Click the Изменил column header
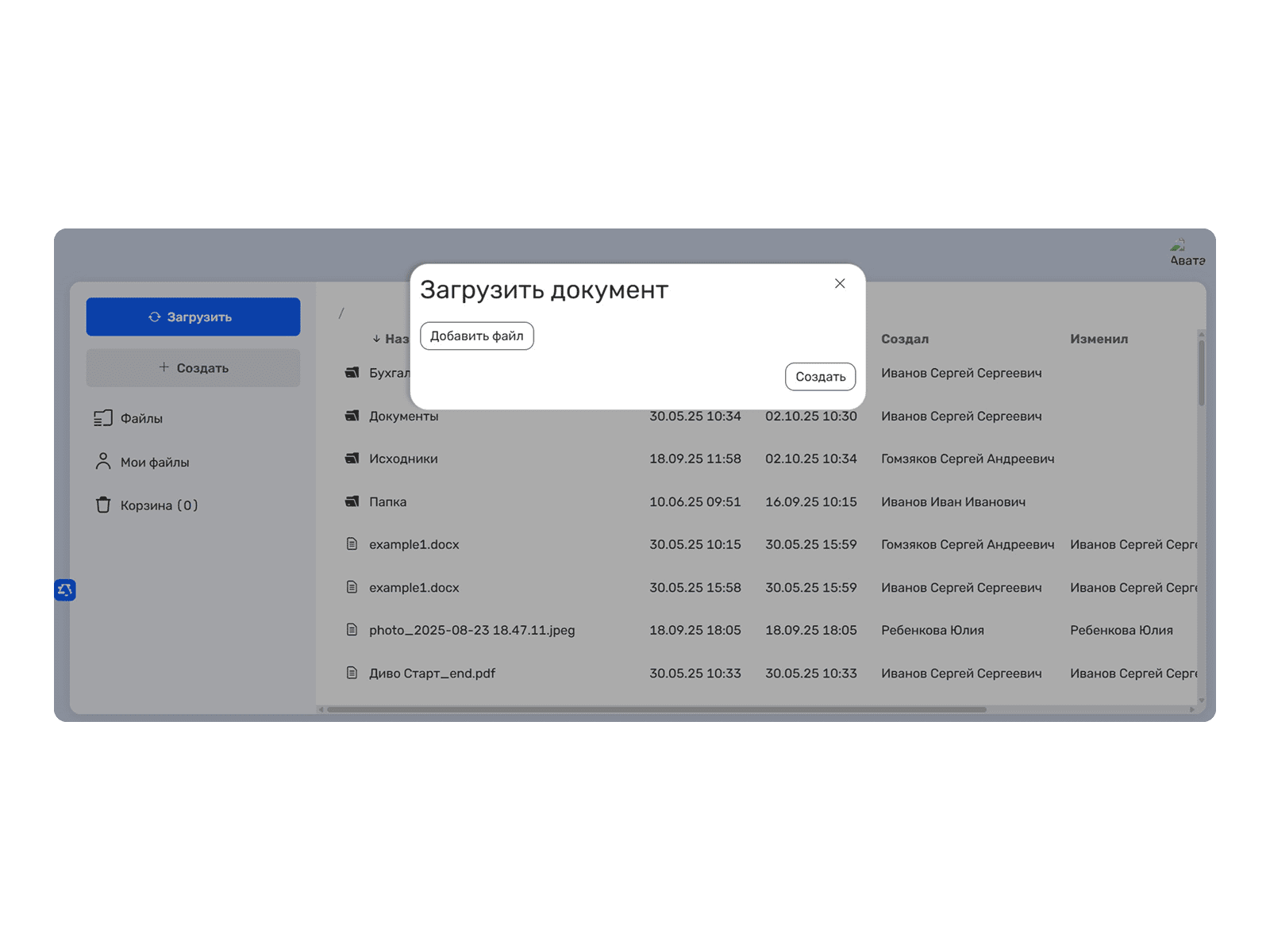This screenshot has width=1270, height=952. pyautogui.click(x=1099, y=339)
